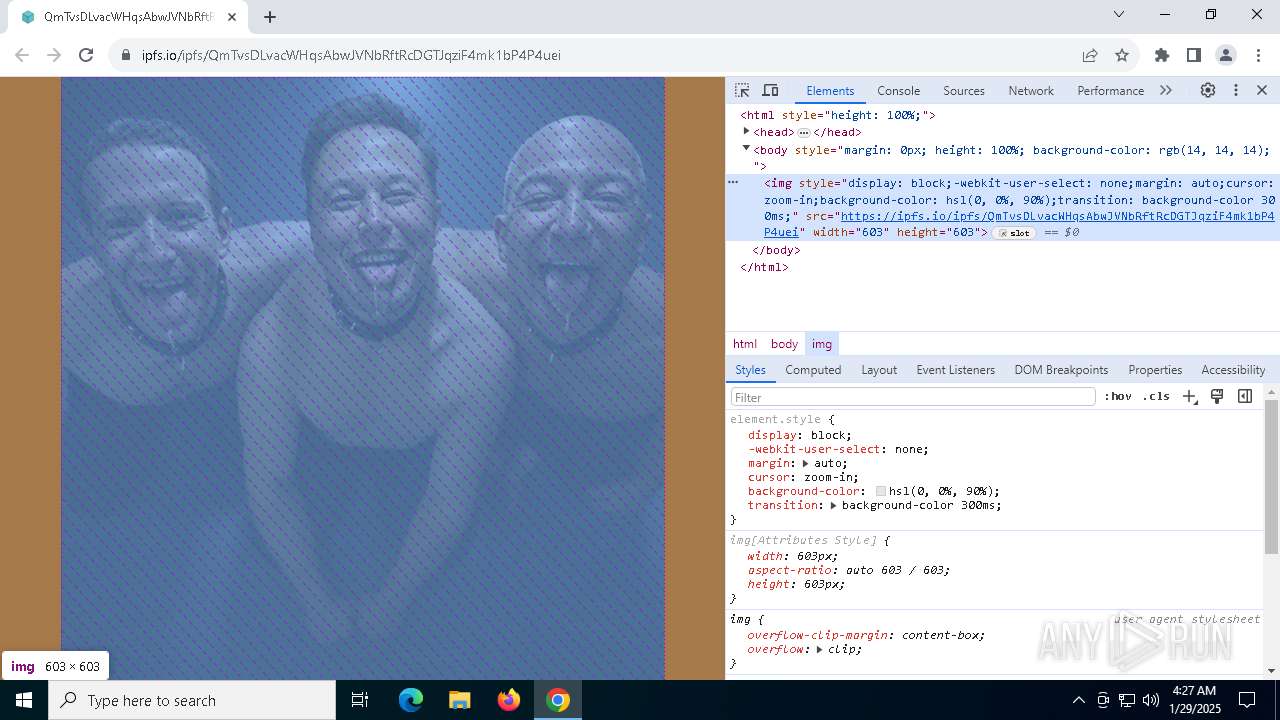Open tab search dropdown chevron
The width and height of the screenshot is (1280, 720).
(x=1119, y=14)
